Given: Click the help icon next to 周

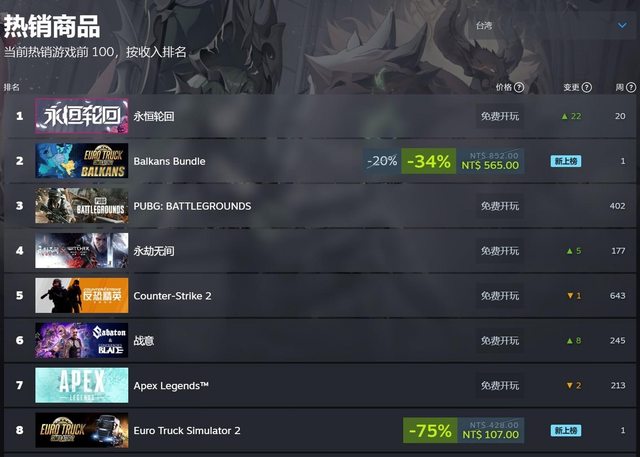Looking at the screenshot, I should click(x=631, y=87).
